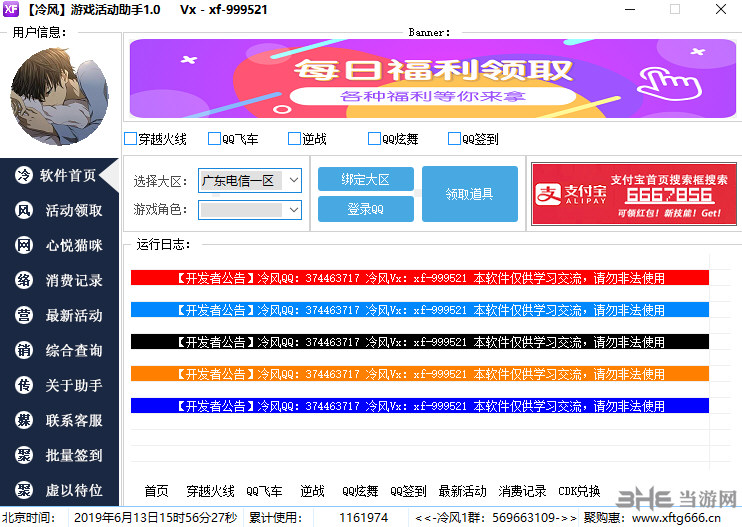This screenshot has width=742, height=527.
Task: Click the 广东电信一区 combo box field
Action: click(x=249, y=180)
